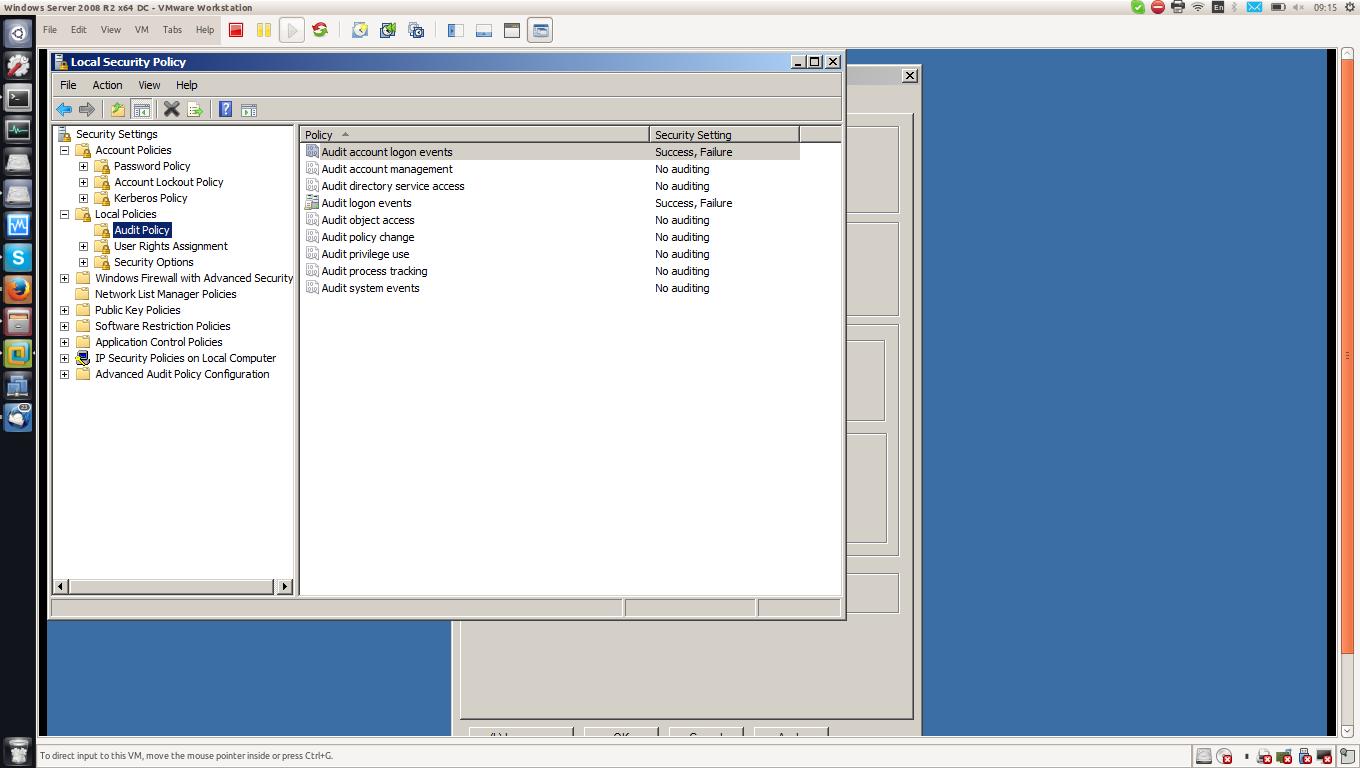Click the USB device icon in VMware status bar
The image size is (1360, 768).
(x=1304, y=756)
